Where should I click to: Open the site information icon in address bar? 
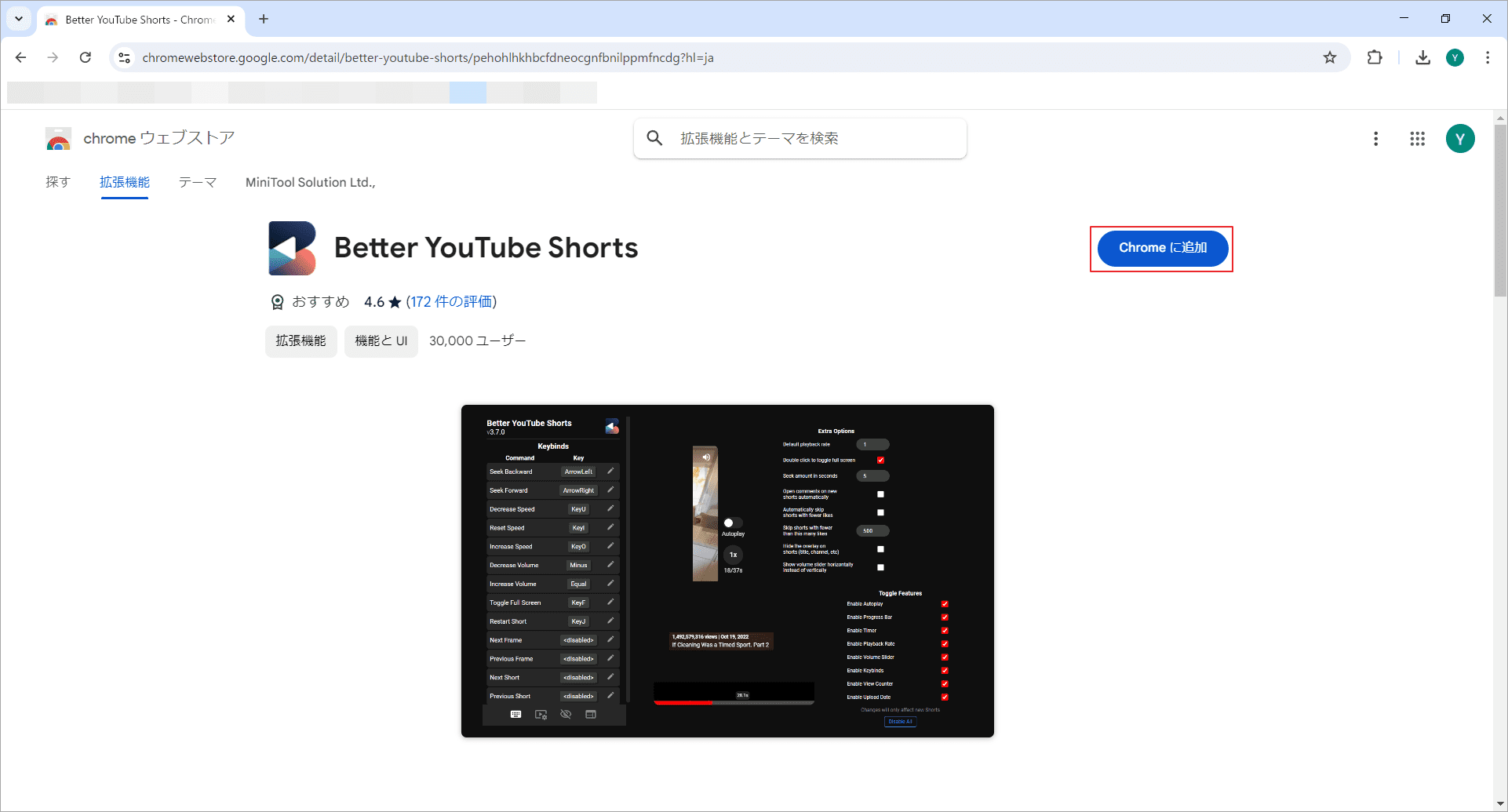click(x=124, y=57)
